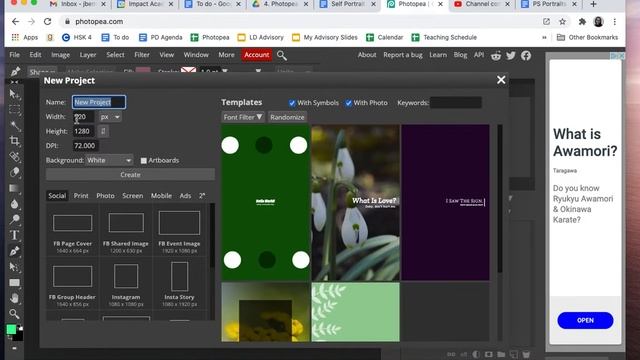This screenshot has width=640, height=360.
Task: Enable the Artboards checkbox
Action: (144, 160)
